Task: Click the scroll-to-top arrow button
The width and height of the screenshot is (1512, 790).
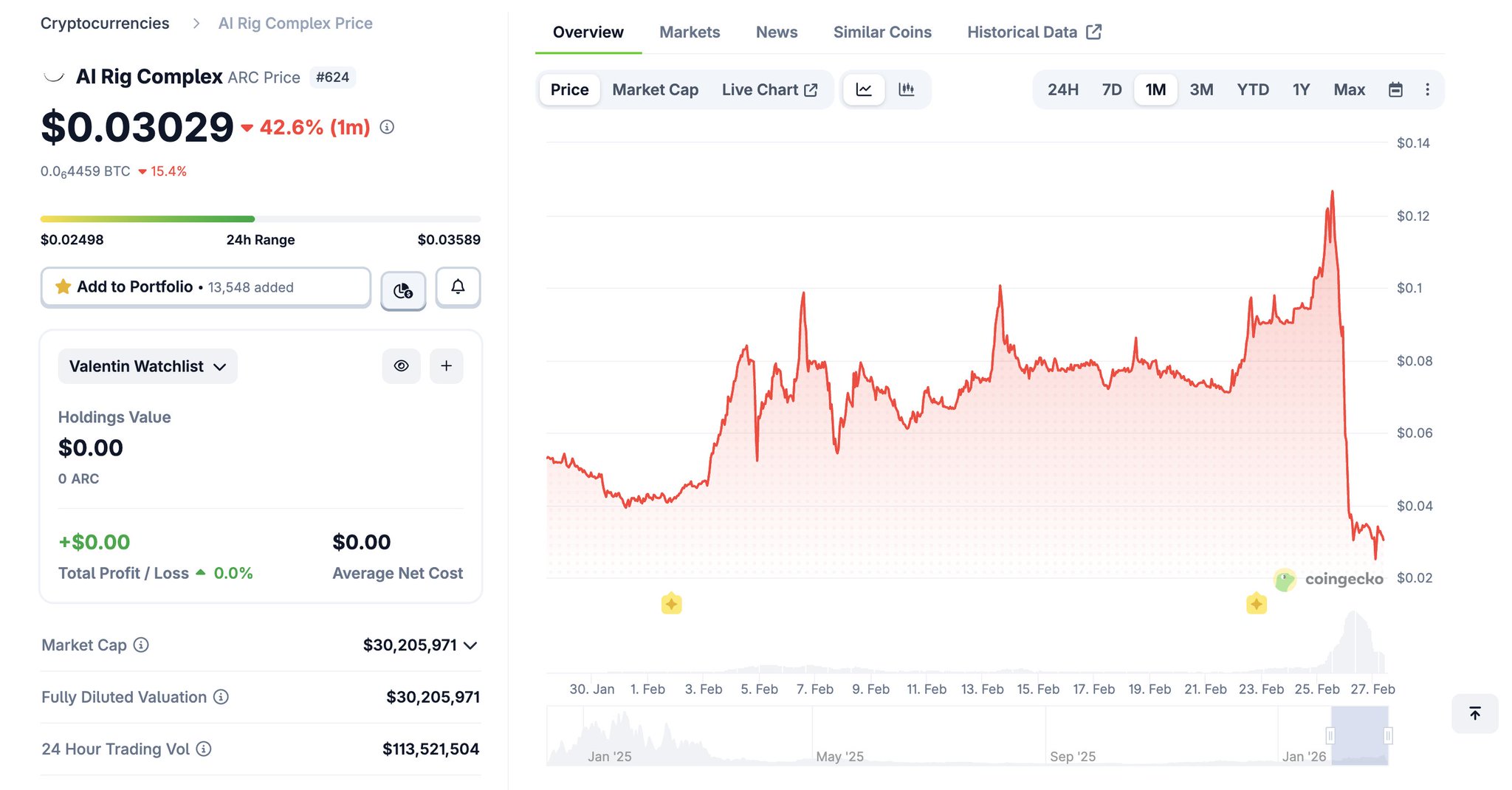Action: [x=1474, y=713]
